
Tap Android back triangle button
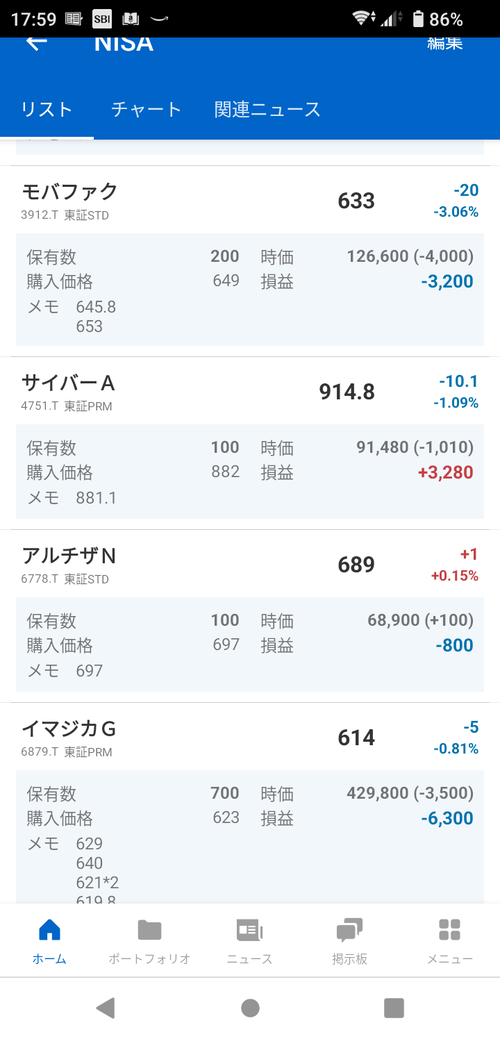(x=105, y=1007)
